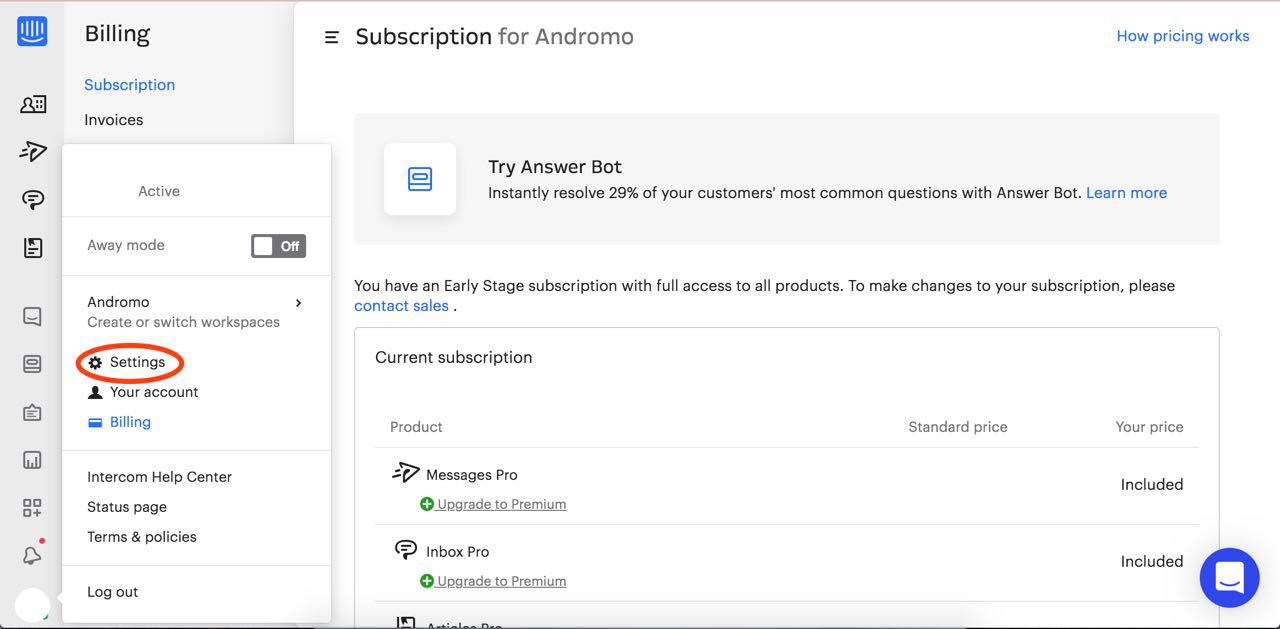
Task: Click the user avatar at bottom left
Action: 32,605
